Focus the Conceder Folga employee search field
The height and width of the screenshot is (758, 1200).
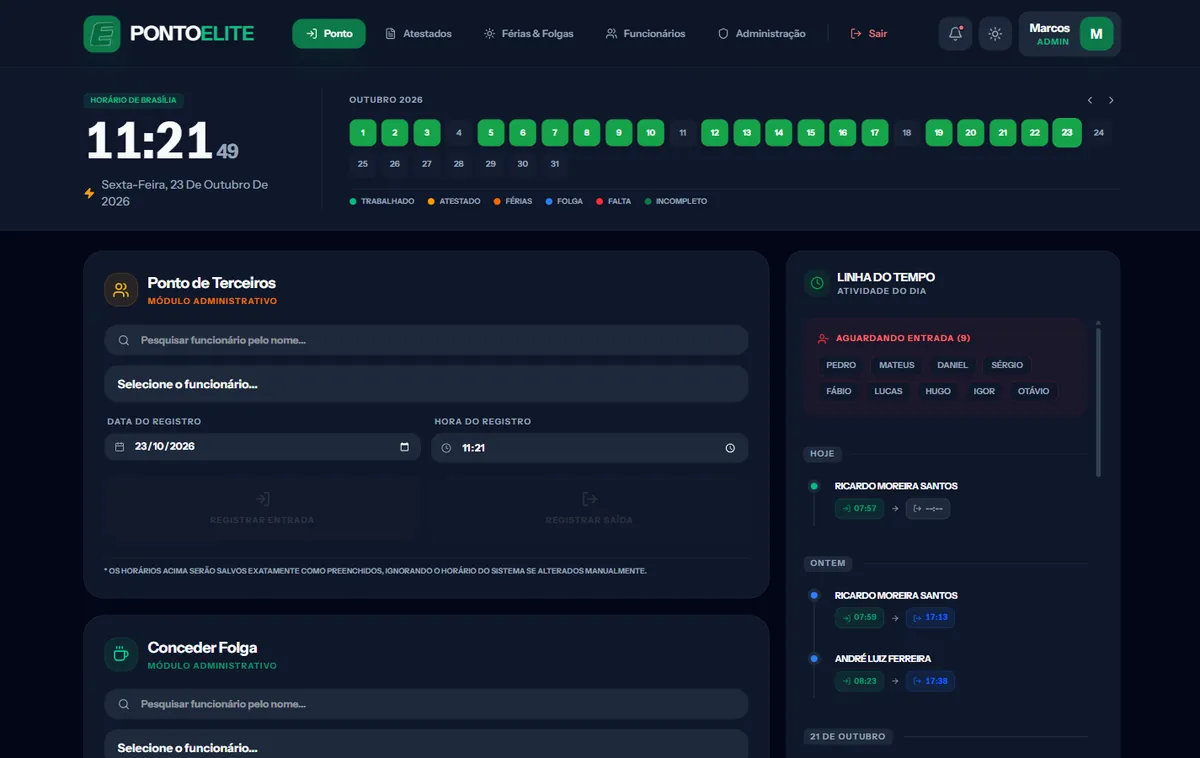[426, 704]
